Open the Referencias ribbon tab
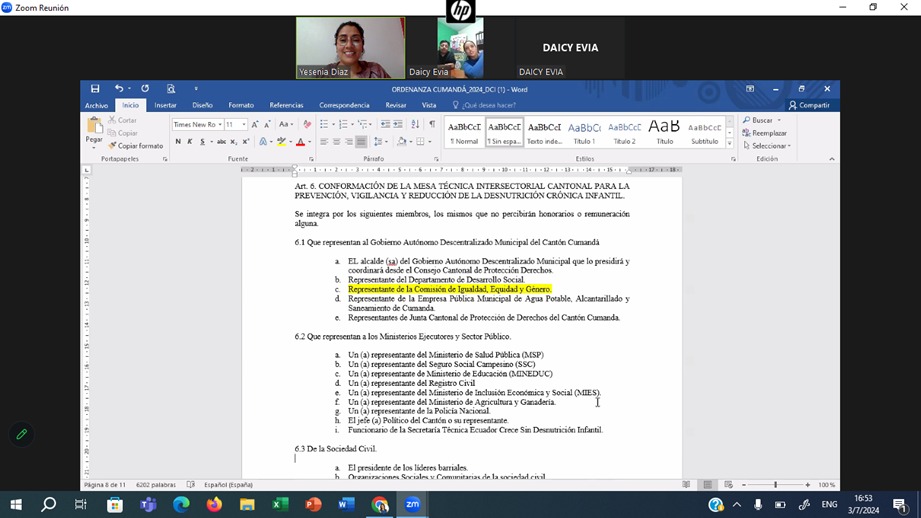 pyautogui.click(x=286, y=105)
